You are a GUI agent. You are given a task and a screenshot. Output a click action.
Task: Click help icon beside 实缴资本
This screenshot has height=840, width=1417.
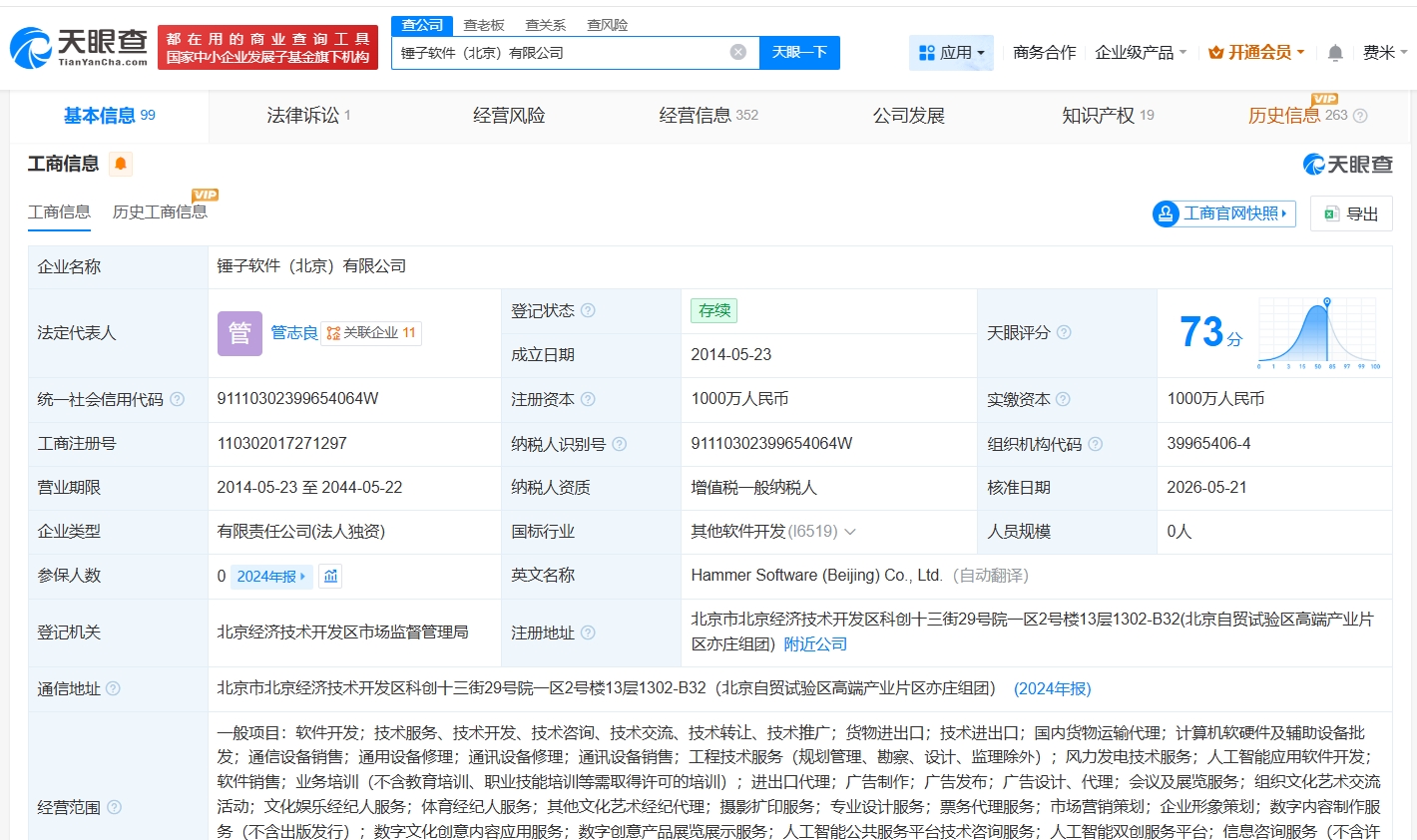click(x=1063, y=399)
